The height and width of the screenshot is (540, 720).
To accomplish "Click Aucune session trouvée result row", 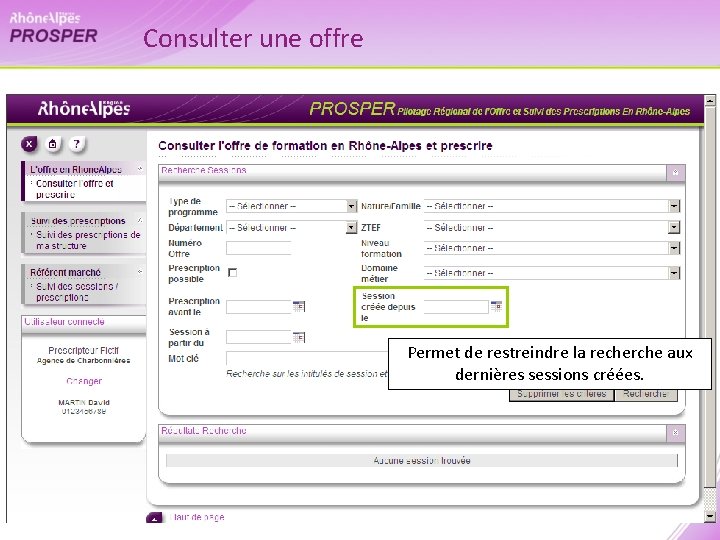I will pos(422,461).
